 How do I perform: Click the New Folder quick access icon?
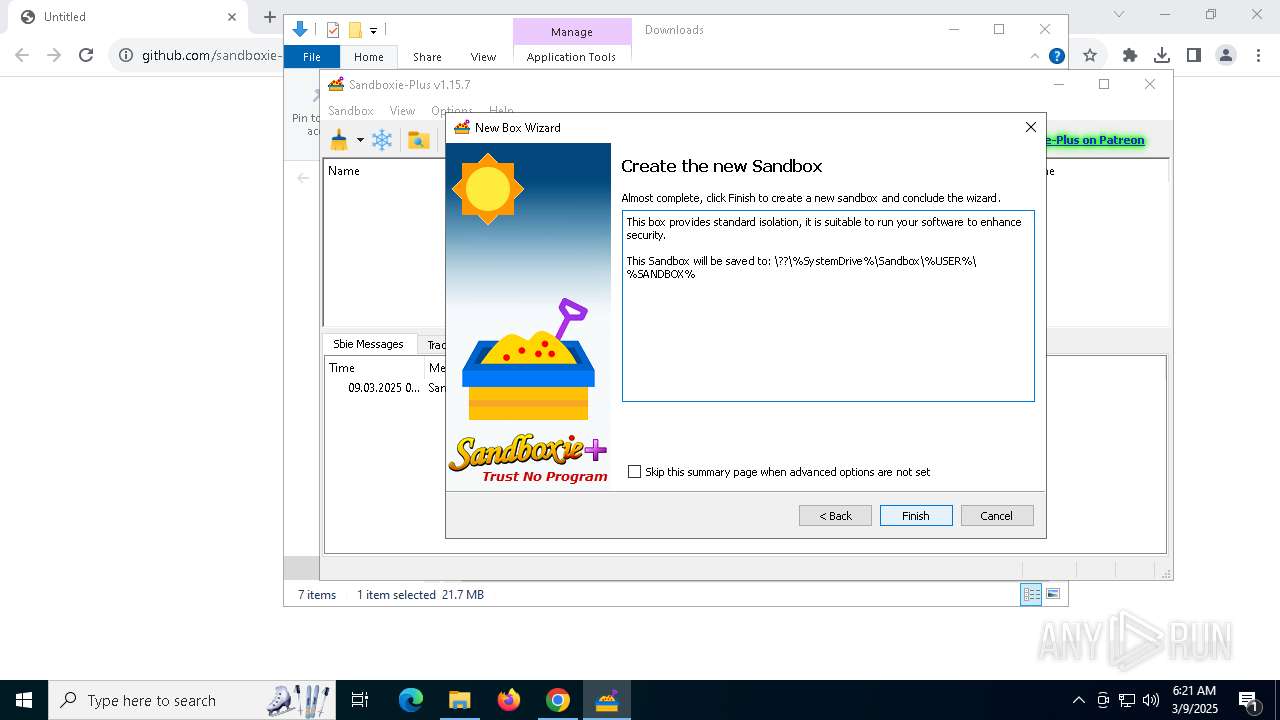pos(355,30)
